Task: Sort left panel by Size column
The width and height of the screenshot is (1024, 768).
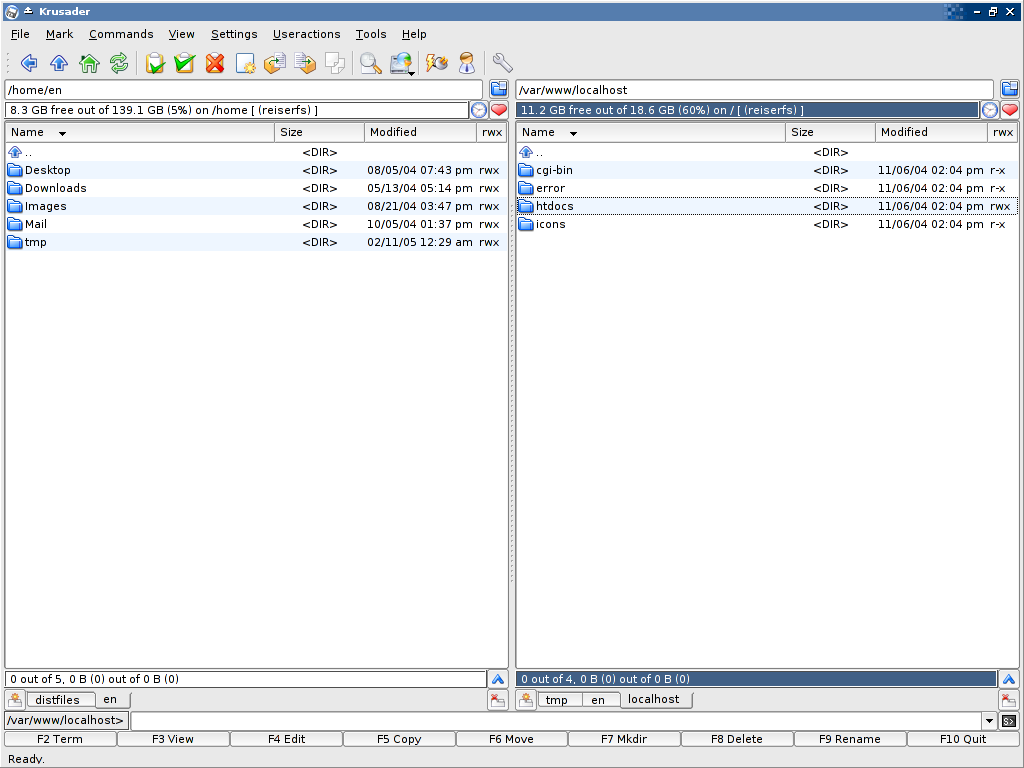Action: (x=319, y=133)
